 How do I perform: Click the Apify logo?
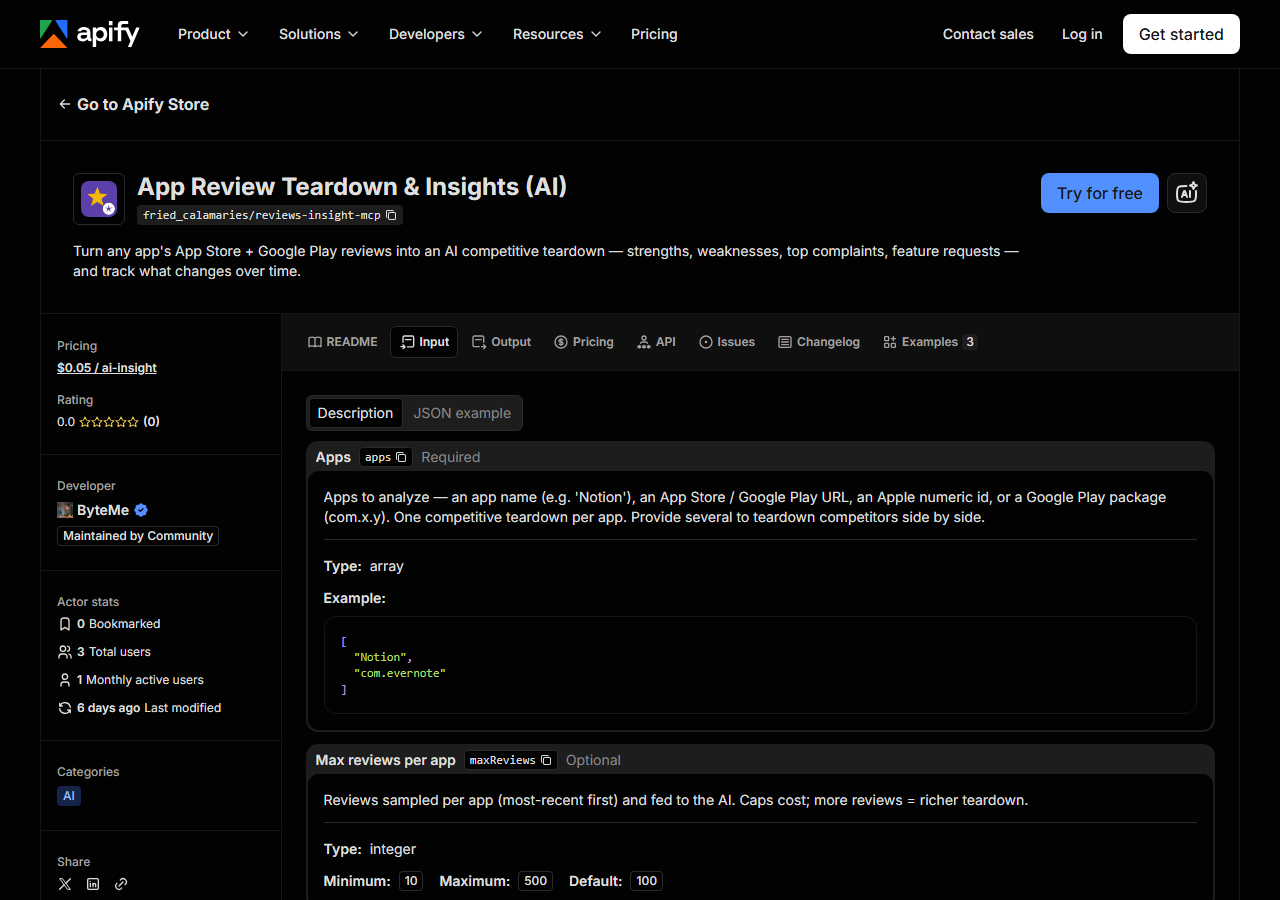[89, 34]
